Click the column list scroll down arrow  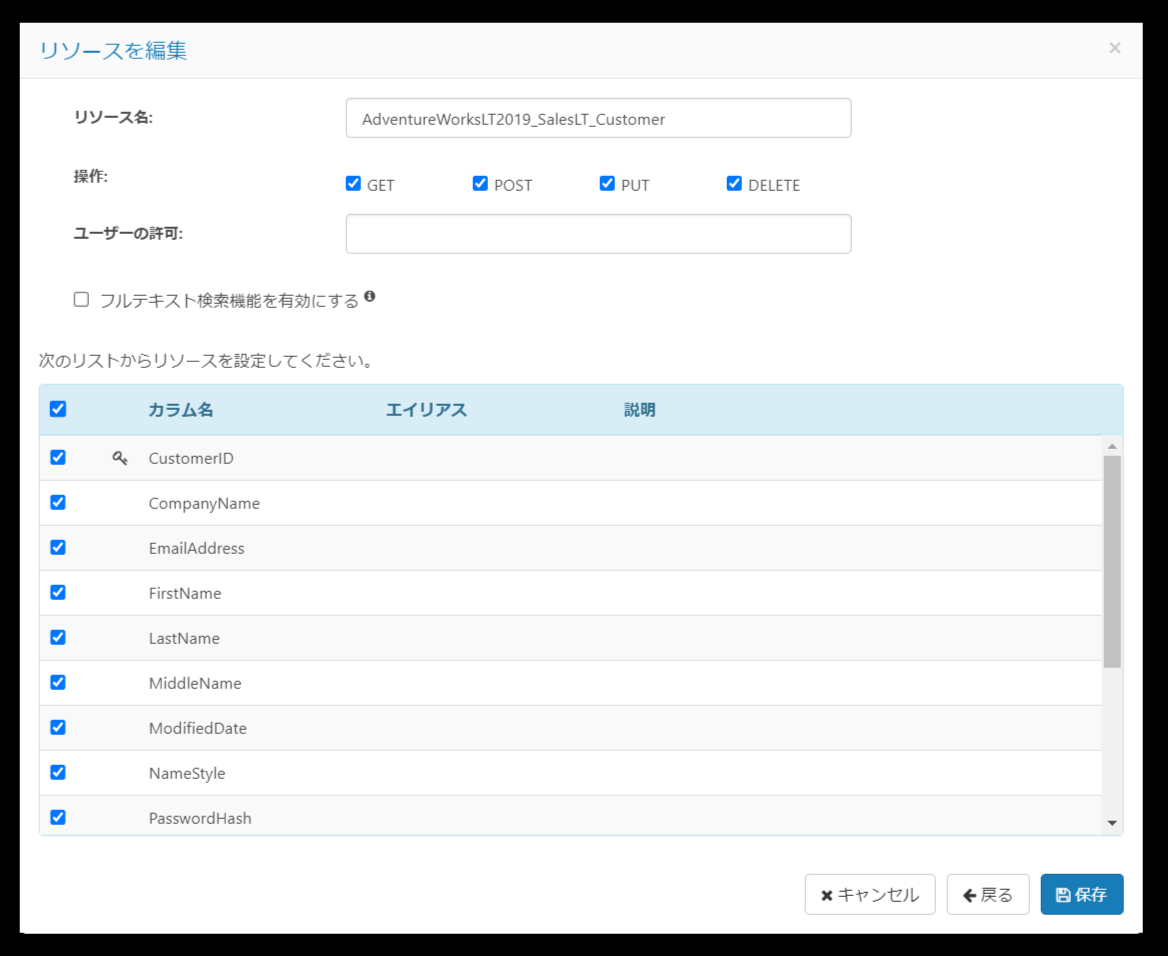click(x=1112, y=823)
